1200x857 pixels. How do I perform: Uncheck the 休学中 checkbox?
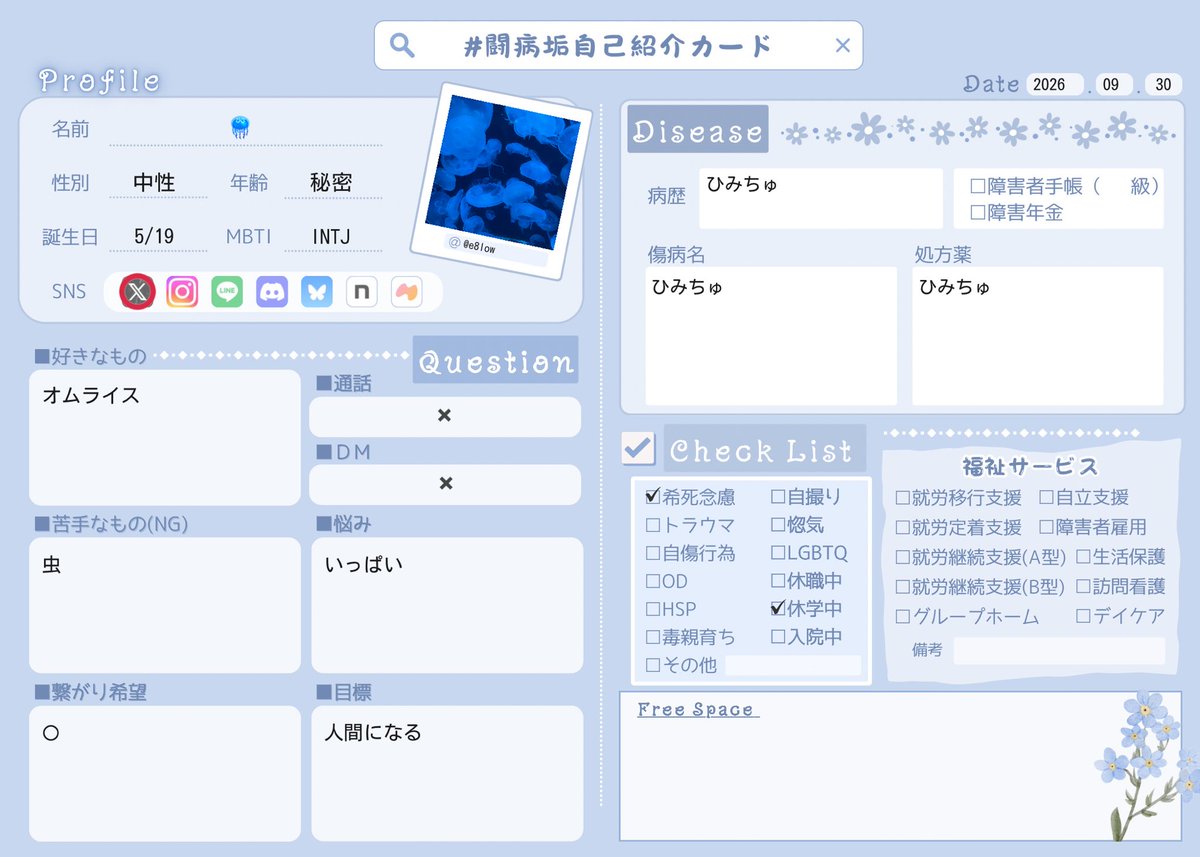click(778, 608)
